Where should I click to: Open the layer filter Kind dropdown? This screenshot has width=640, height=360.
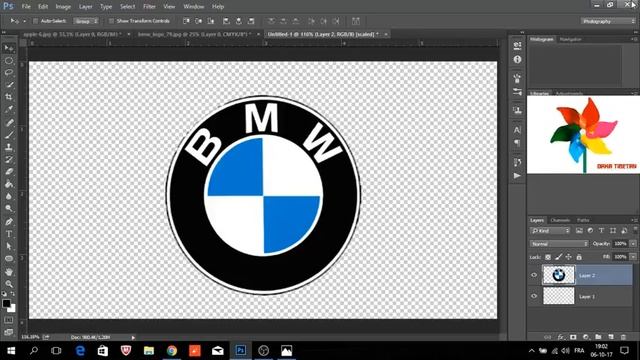point(550,231)
